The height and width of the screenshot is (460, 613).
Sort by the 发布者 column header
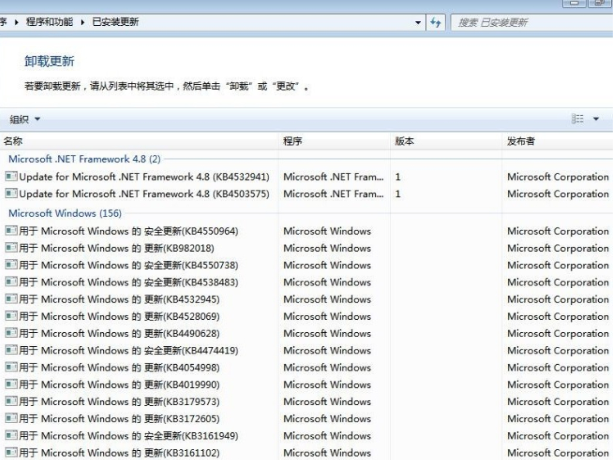click(557, 141)
